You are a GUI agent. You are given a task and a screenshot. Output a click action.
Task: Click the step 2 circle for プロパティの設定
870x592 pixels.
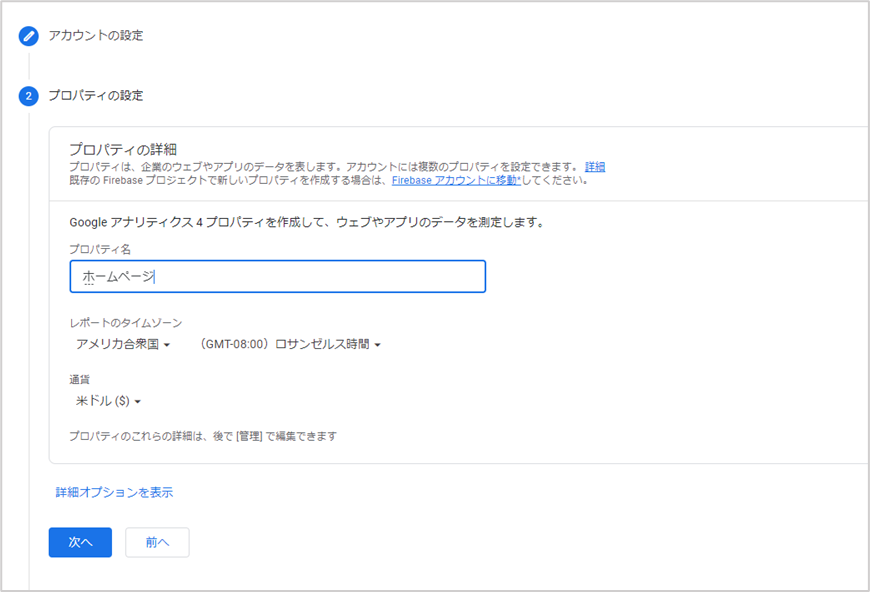29,96
